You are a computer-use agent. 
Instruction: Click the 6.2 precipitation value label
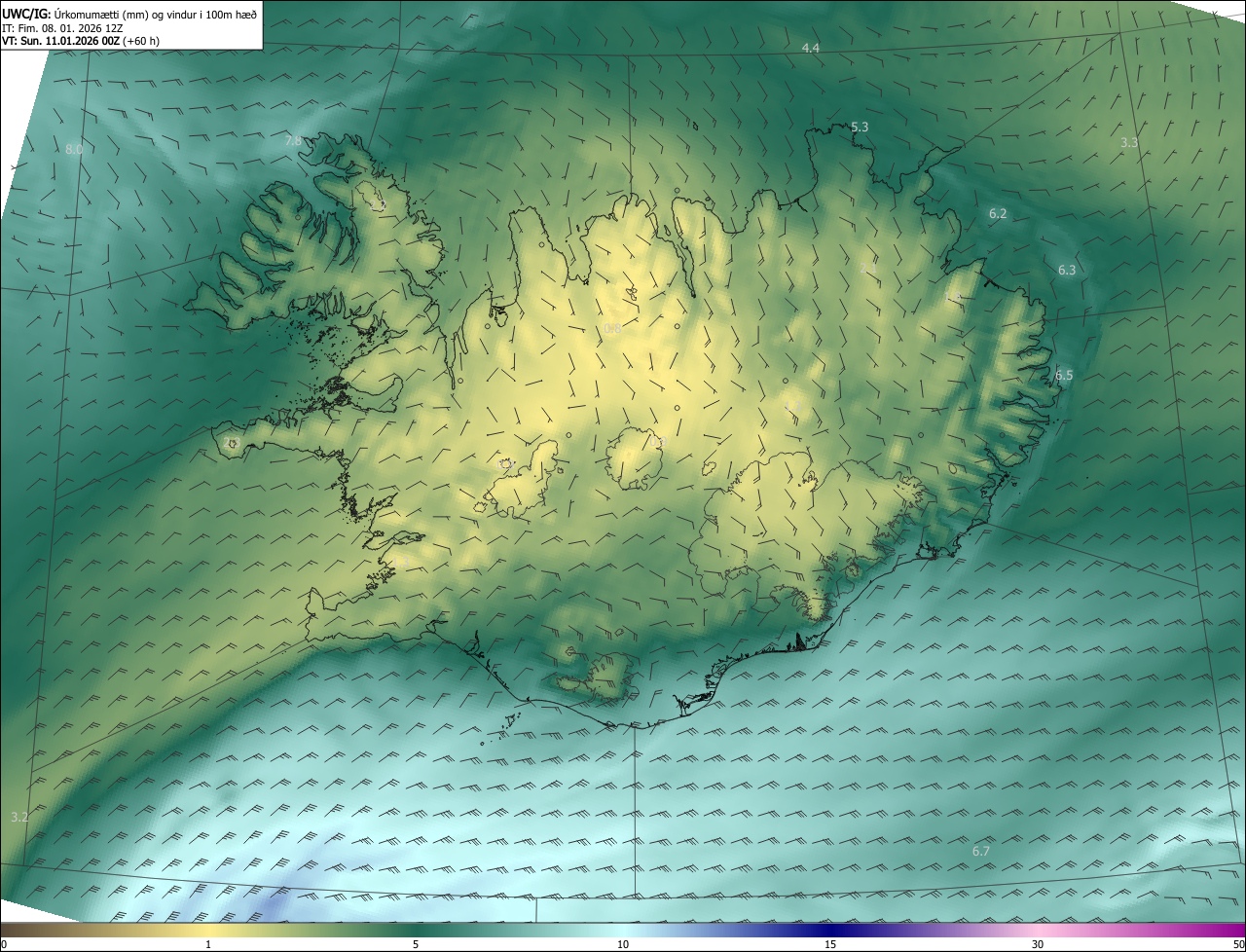point(998,213)
